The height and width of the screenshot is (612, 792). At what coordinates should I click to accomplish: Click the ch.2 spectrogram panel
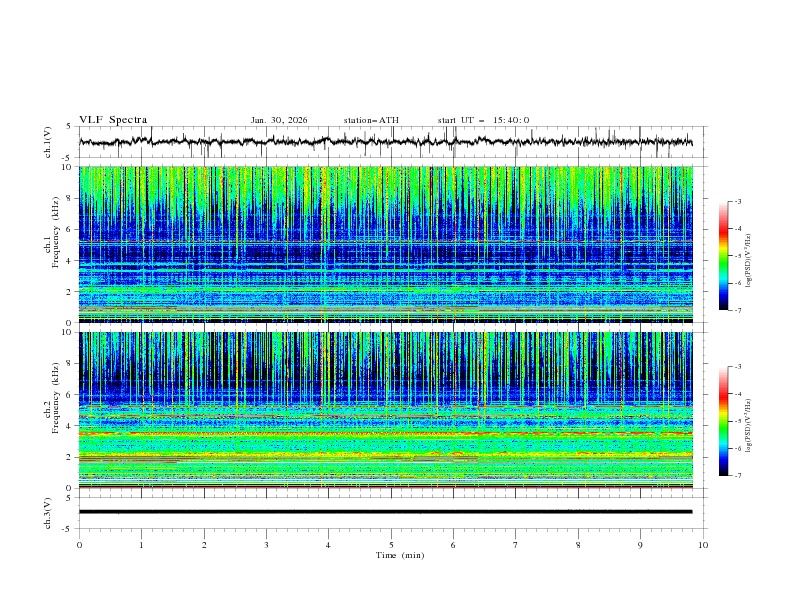(x=386, y=410)
